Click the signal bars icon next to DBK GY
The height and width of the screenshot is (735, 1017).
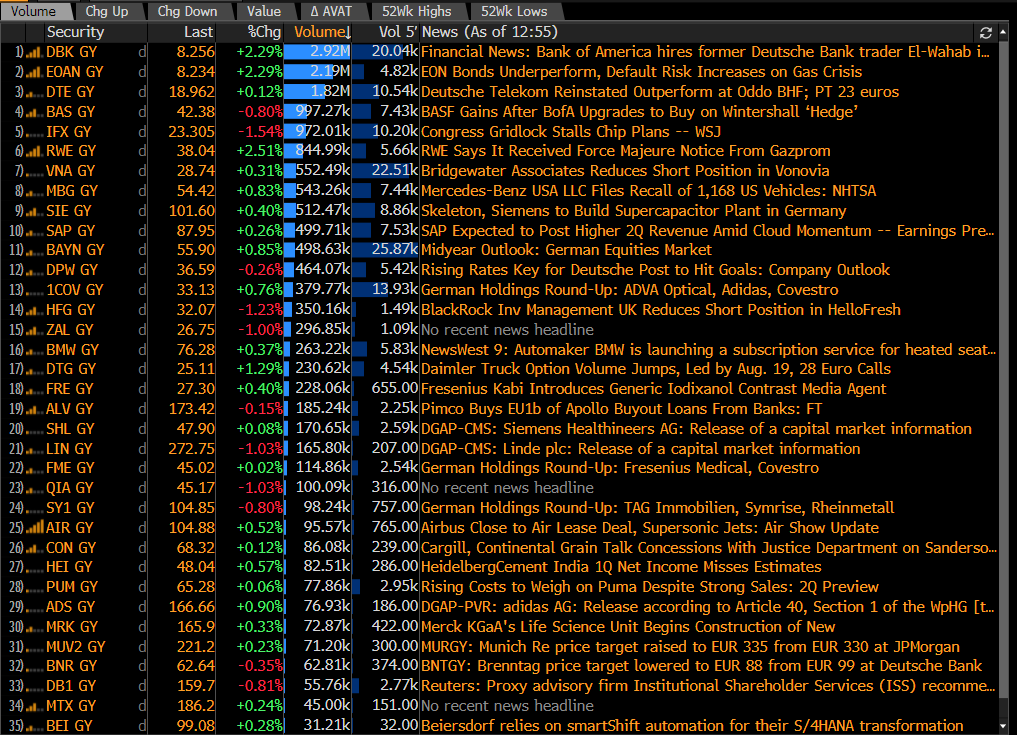tap(34, 53)
